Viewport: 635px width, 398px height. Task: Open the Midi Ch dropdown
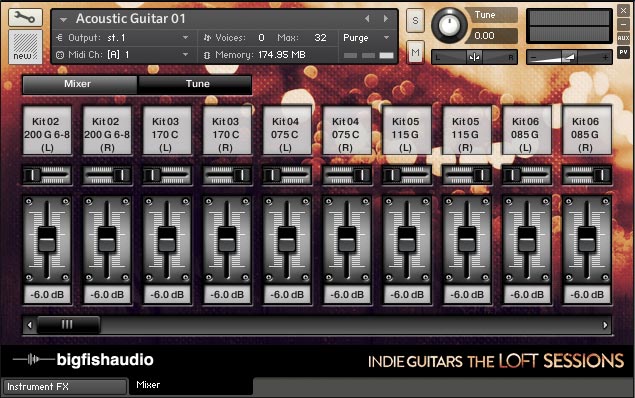[x=185, y=54]
